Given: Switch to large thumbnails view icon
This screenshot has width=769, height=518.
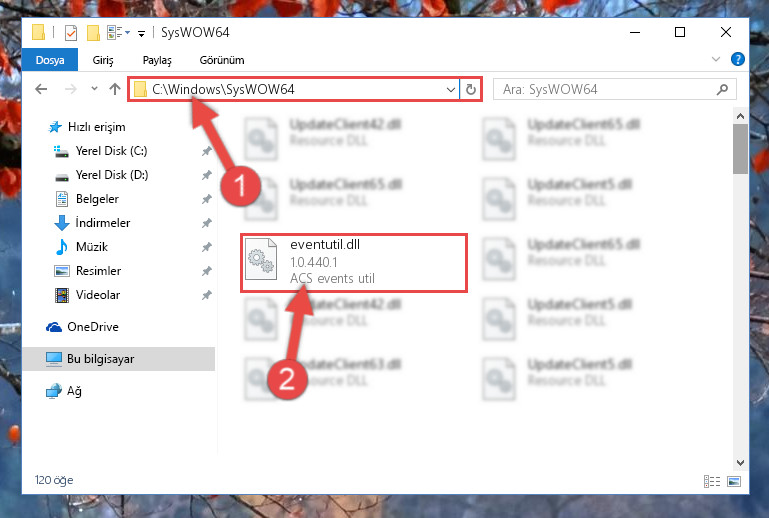Looking at the screenshot, I should (x=734, y=481).
